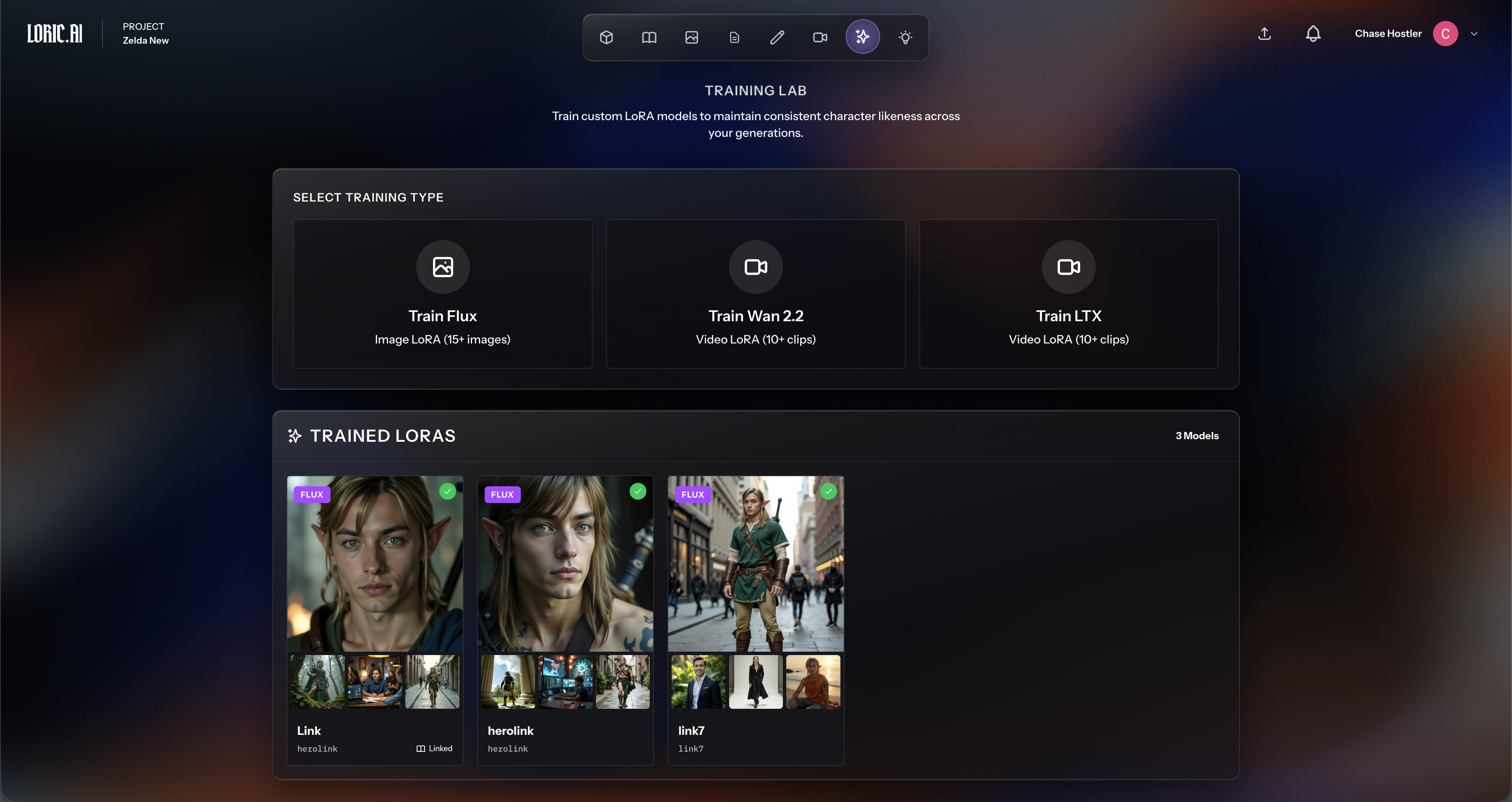The width and height of the screenshot is (1512, 802).
Task: Click the upload share icon in header
Action: 1264,34
